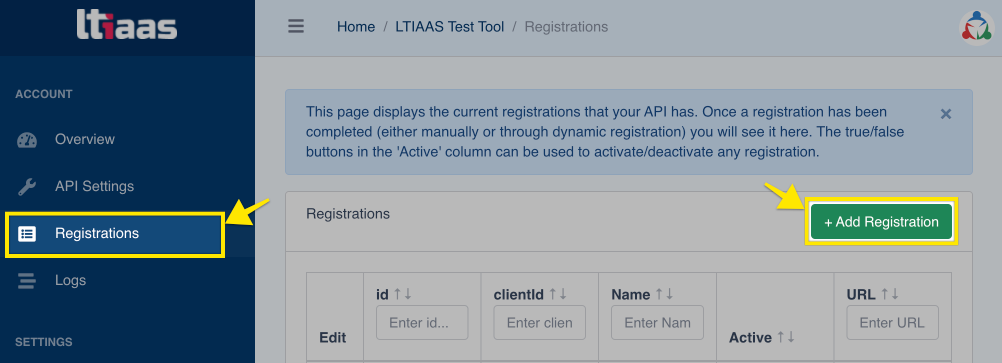Open API Settings in sidebar
Screen dimensions: 1002x363
pos(94,187)
